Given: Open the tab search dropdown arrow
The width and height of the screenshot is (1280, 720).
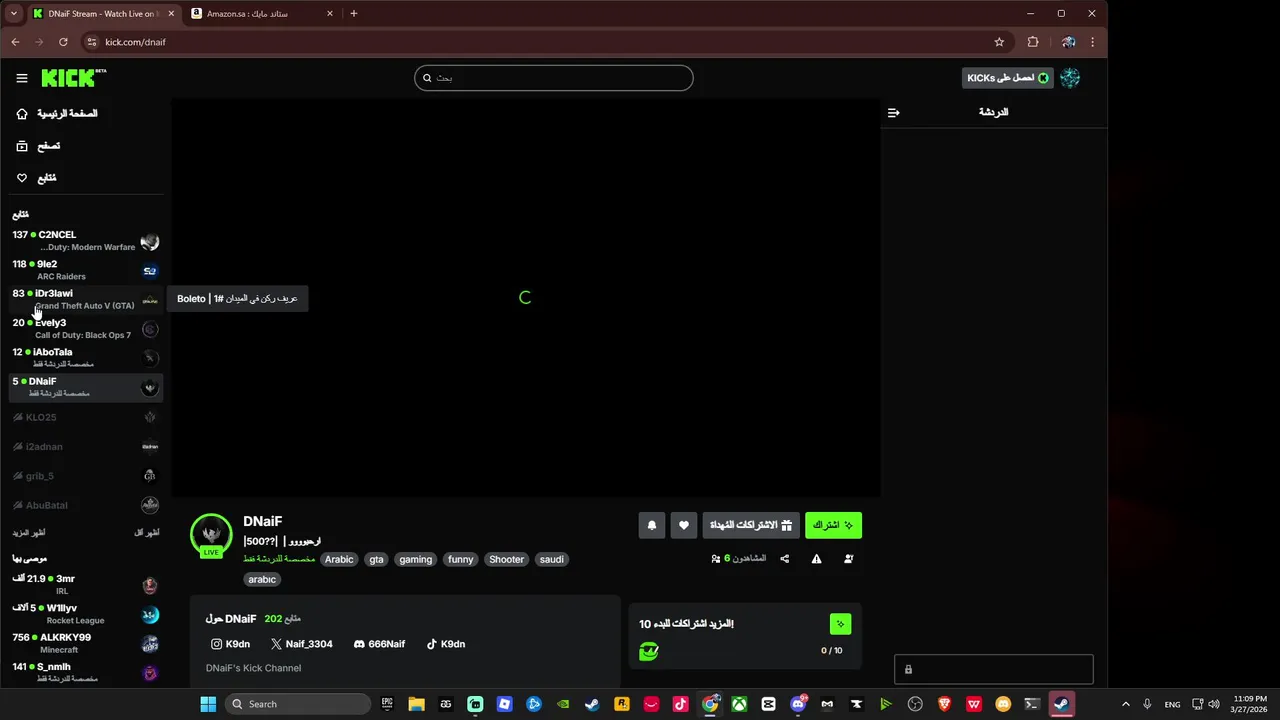Looking at the screenshot, I should [x=13, y=13].
